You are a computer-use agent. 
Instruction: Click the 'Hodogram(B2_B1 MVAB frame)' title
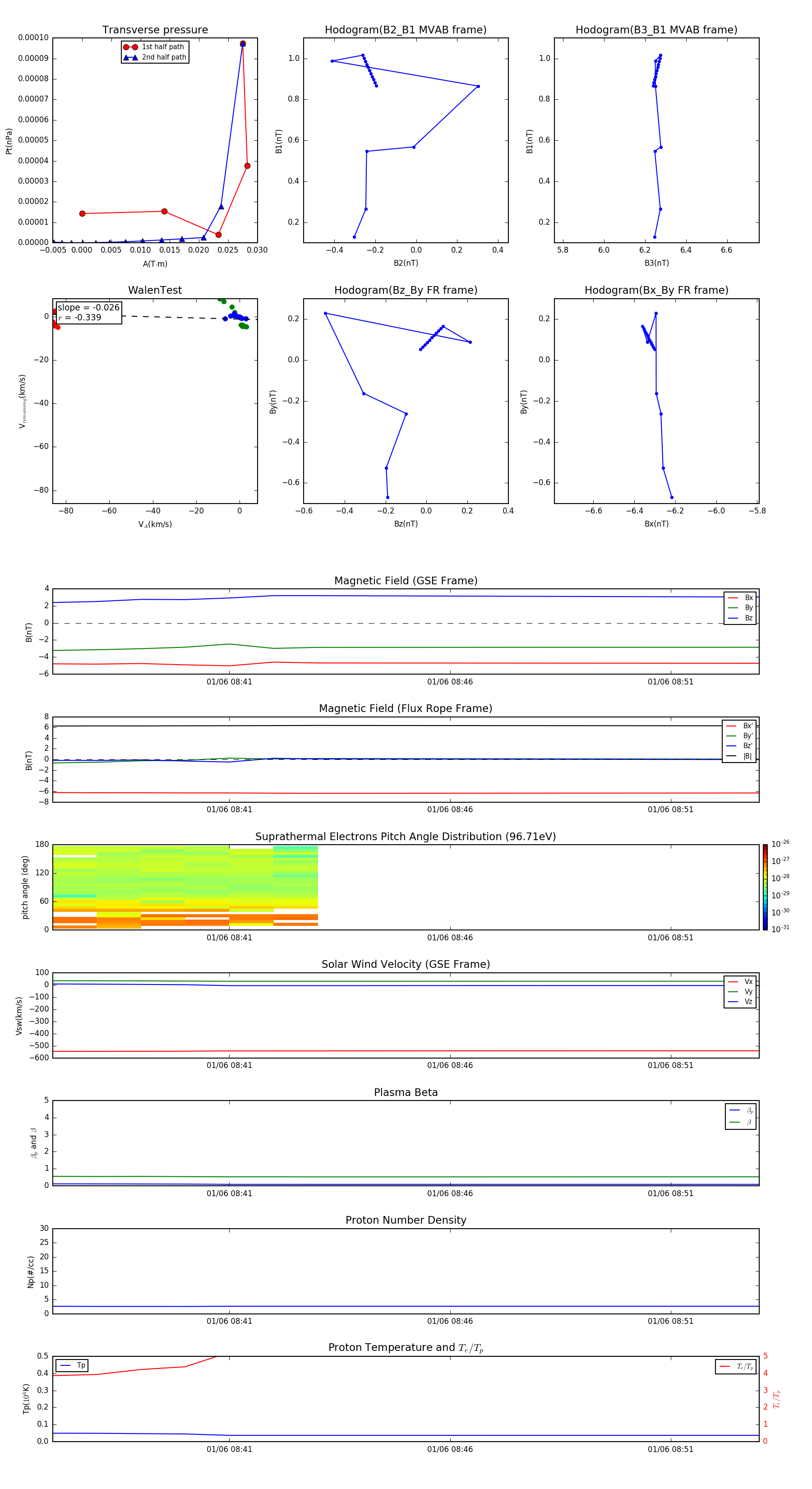point(406,29)
